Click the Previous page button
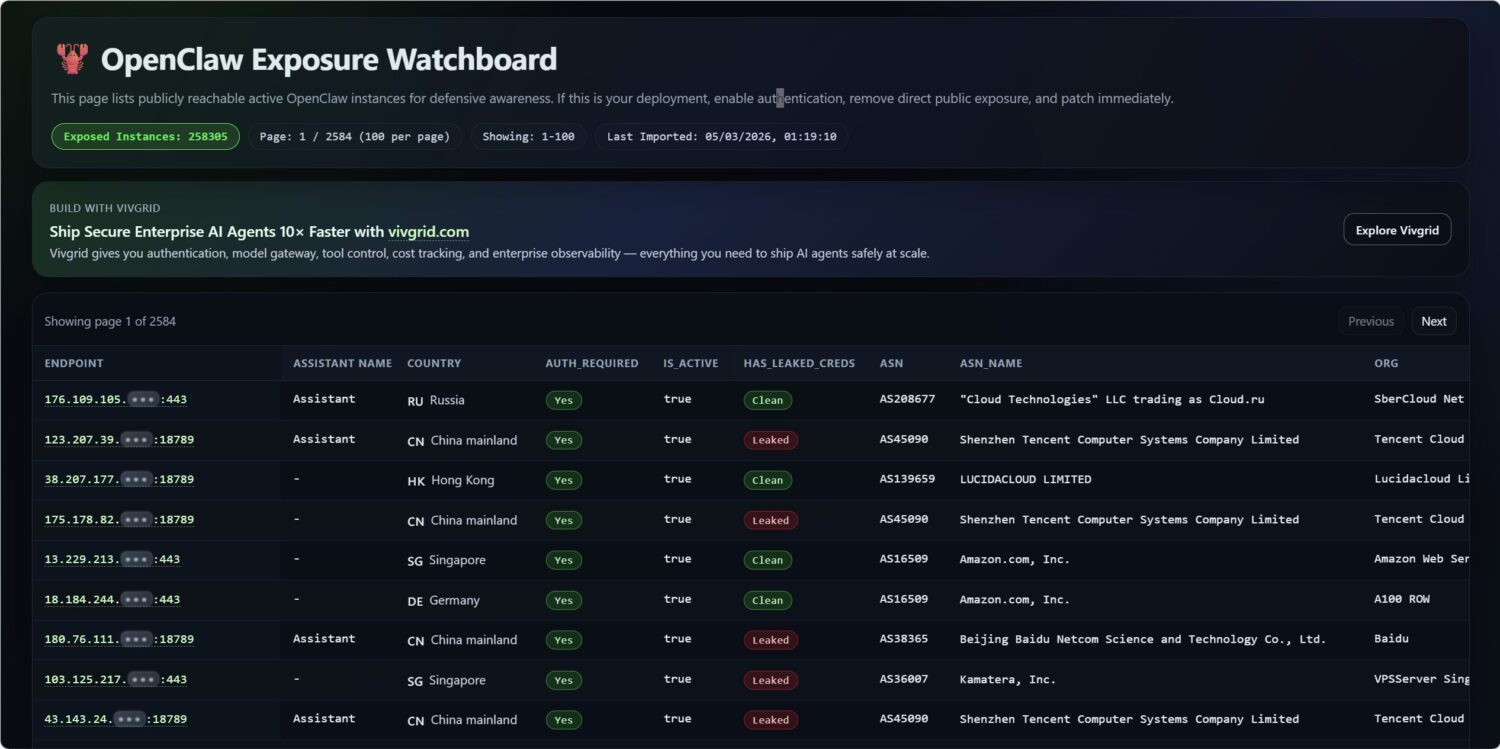 pyautogui.click(x=1370, y=321)
